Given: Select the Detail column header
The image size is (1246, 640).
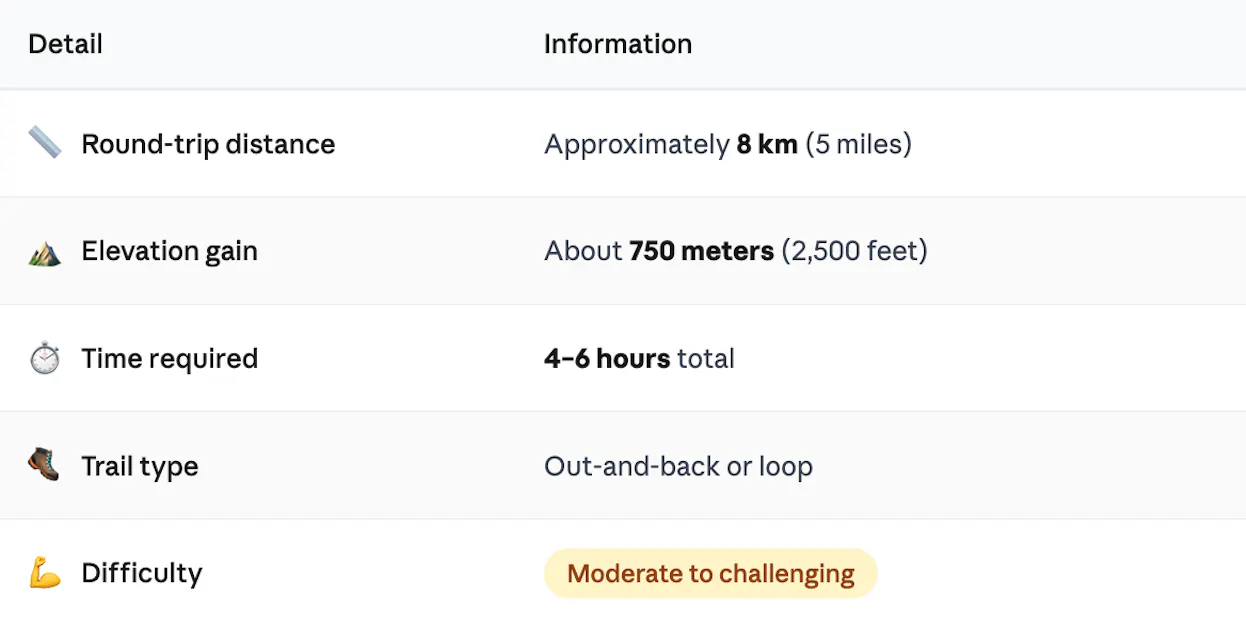Looking at the screenshot, I should tap(65, 44).
